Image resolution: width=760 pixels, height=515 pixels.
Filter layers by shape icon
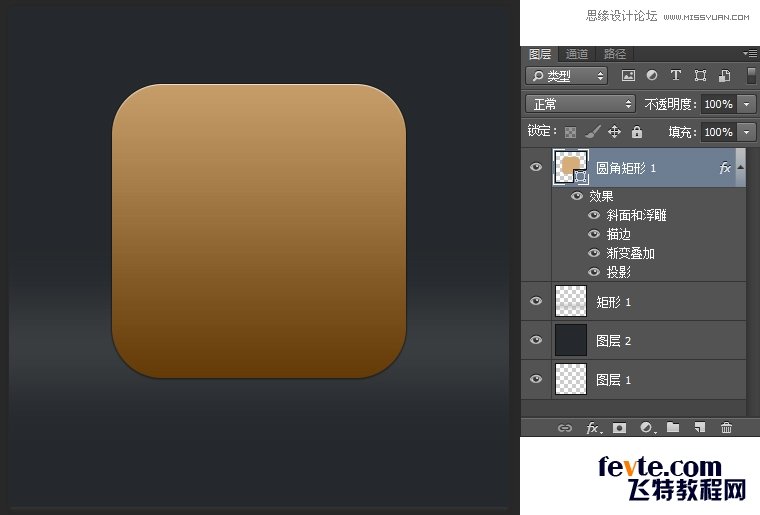(700, 76)
